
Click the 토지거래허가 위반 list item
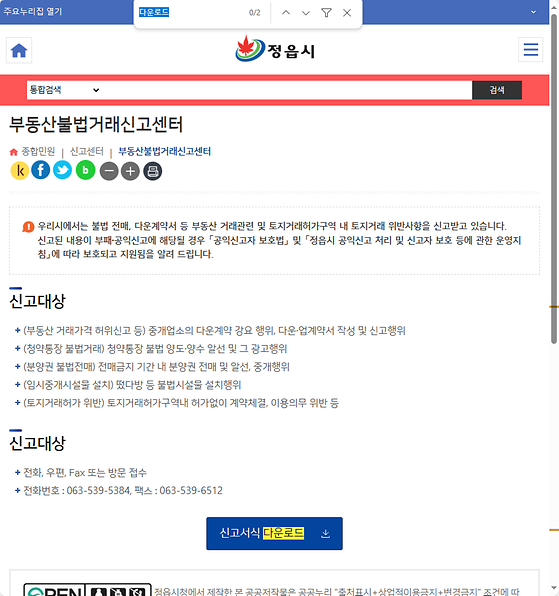tap(181, 403)
